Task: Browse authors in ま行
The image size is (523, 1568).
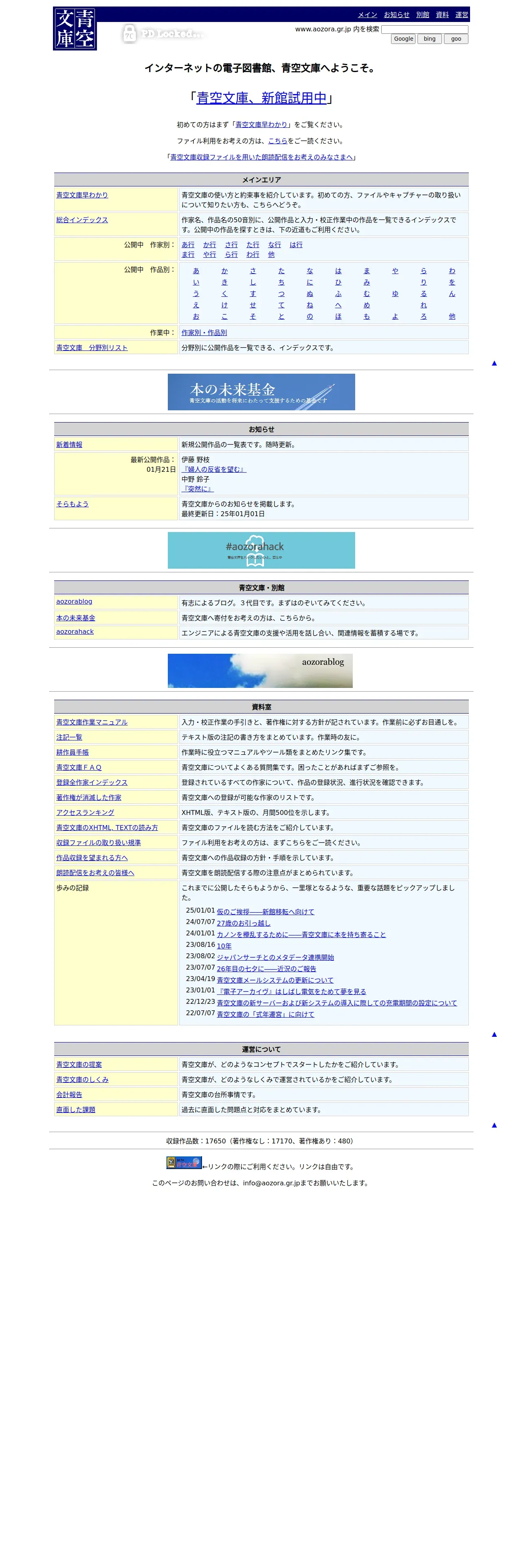Action: pos(188,254)
